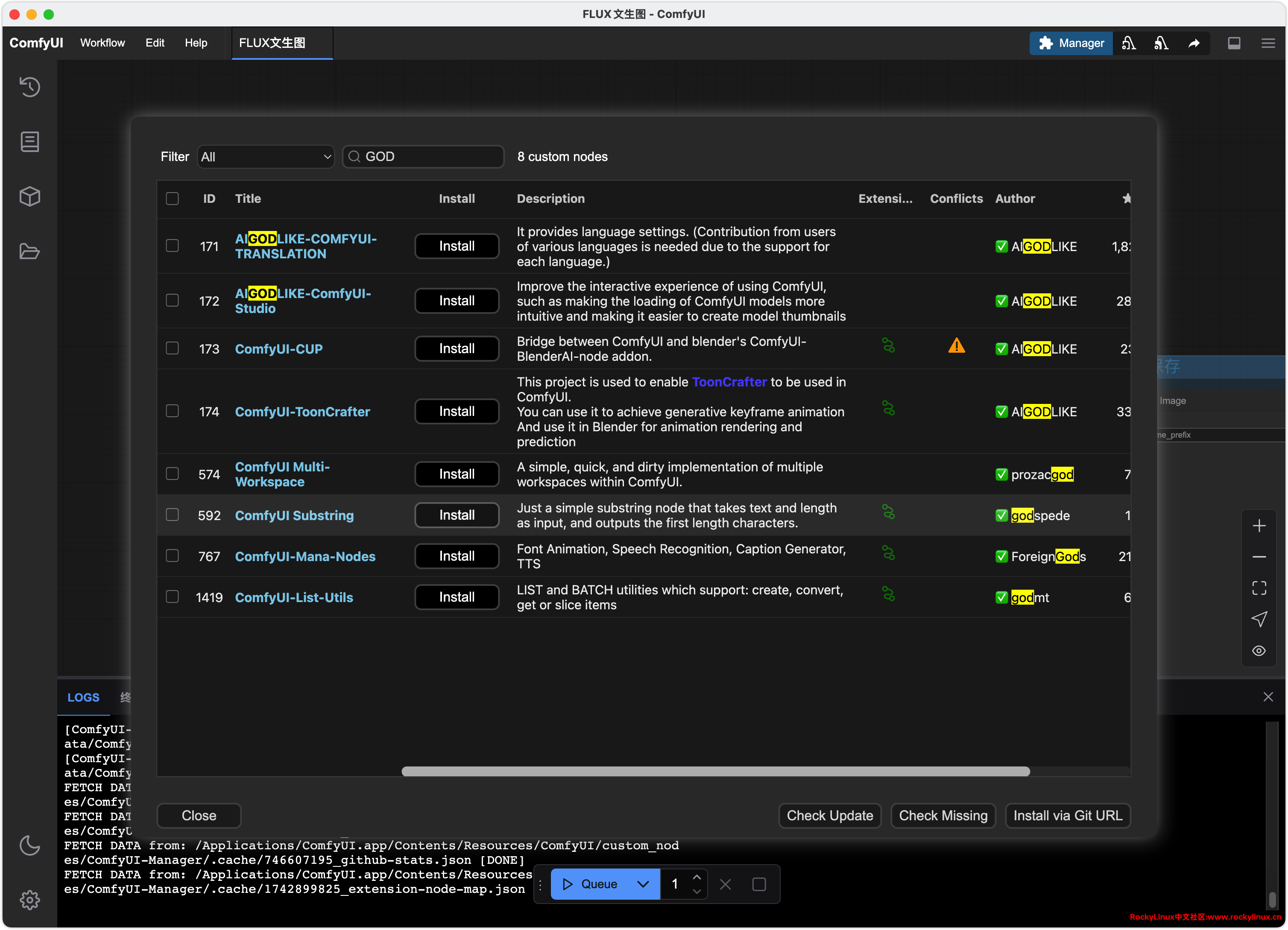Open the node library cube icon
The image size is (1288, 930).
pos(29,196)
